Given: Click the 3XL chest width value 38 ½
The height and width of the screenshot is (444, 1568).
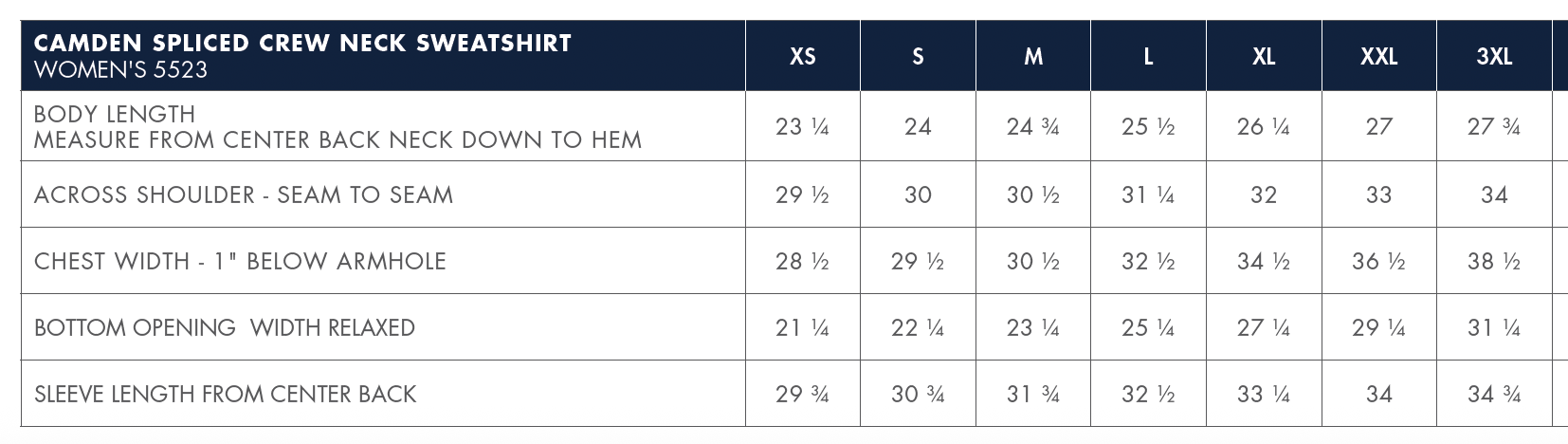Looking at the screenshot, I should [x=1494, y=261].
